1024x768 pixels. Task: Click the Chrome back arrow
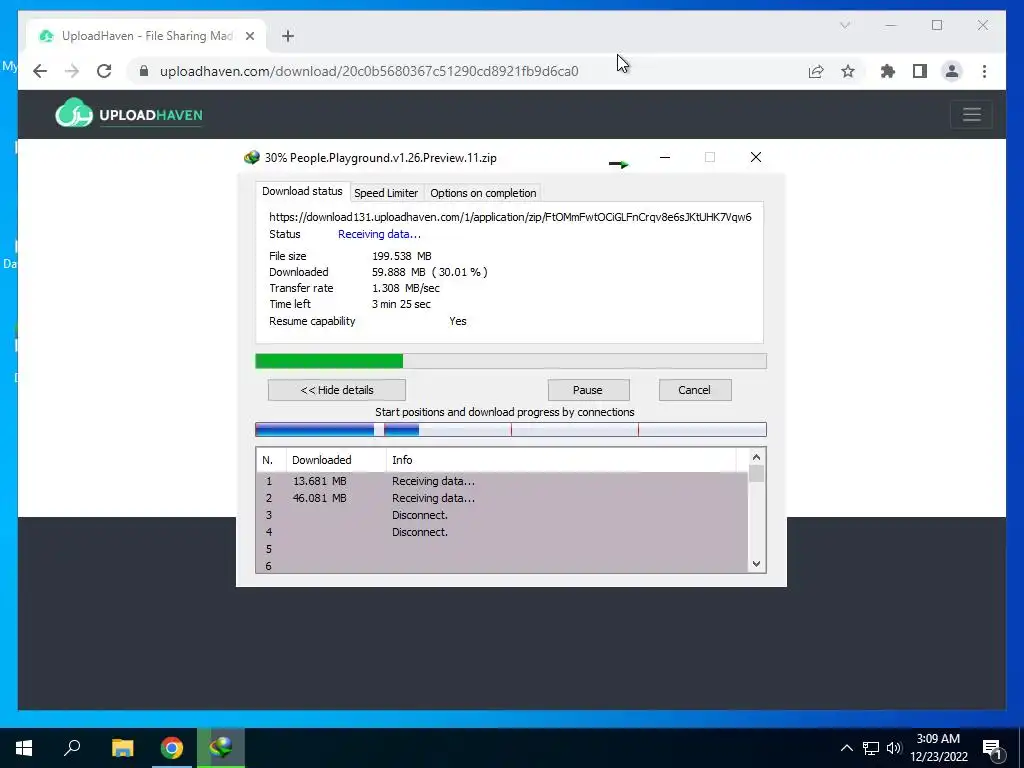coord(40,71)
